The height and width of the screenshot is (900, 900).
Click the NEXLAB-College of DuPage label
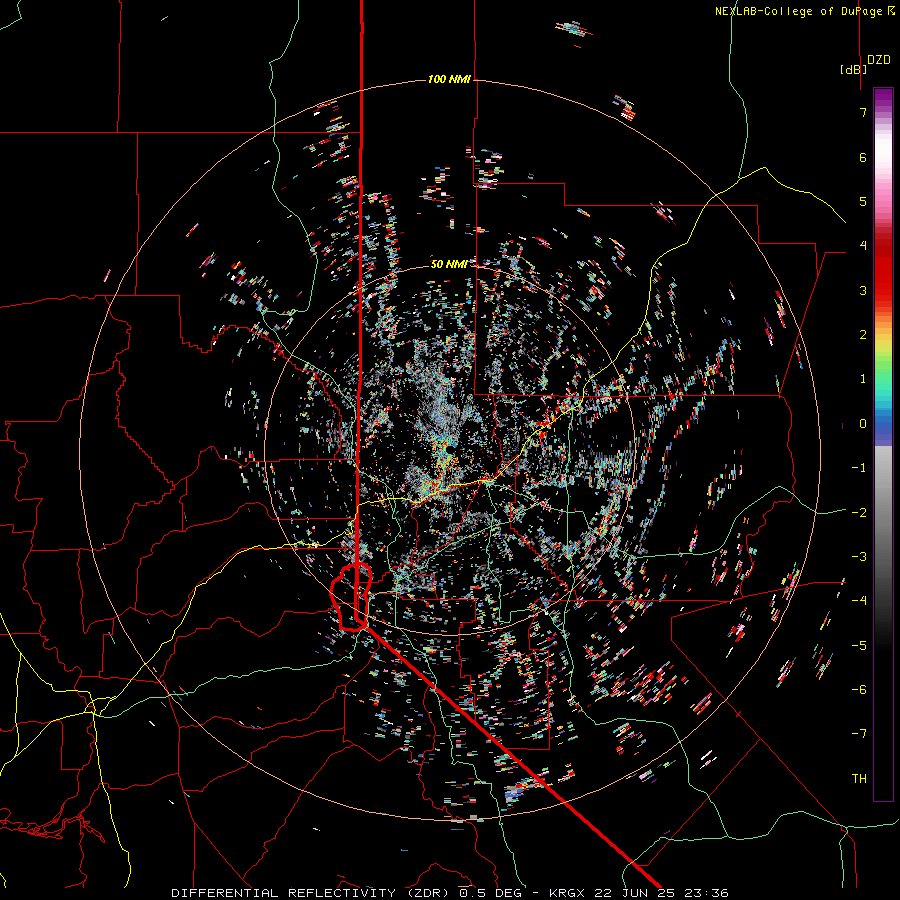tap(804, 11)
